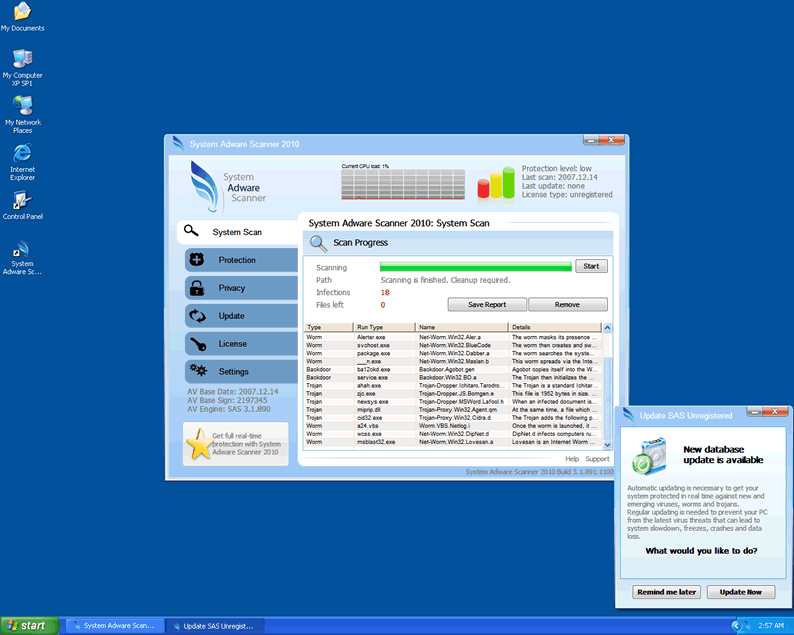The height and width of the screenshot is (635, 794).
Task: Click the get full real-time protection banner
Action: [236, 443]
